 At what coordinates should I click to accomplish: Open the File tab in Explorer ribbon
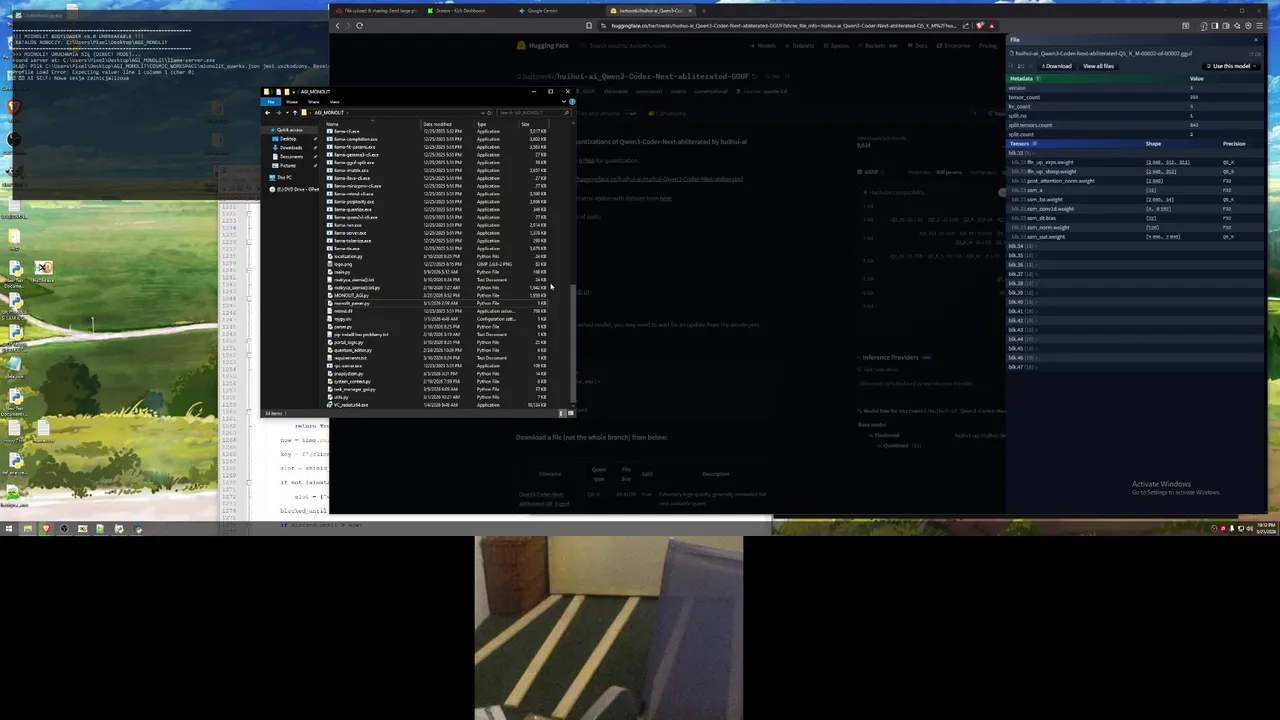(271, 102)
